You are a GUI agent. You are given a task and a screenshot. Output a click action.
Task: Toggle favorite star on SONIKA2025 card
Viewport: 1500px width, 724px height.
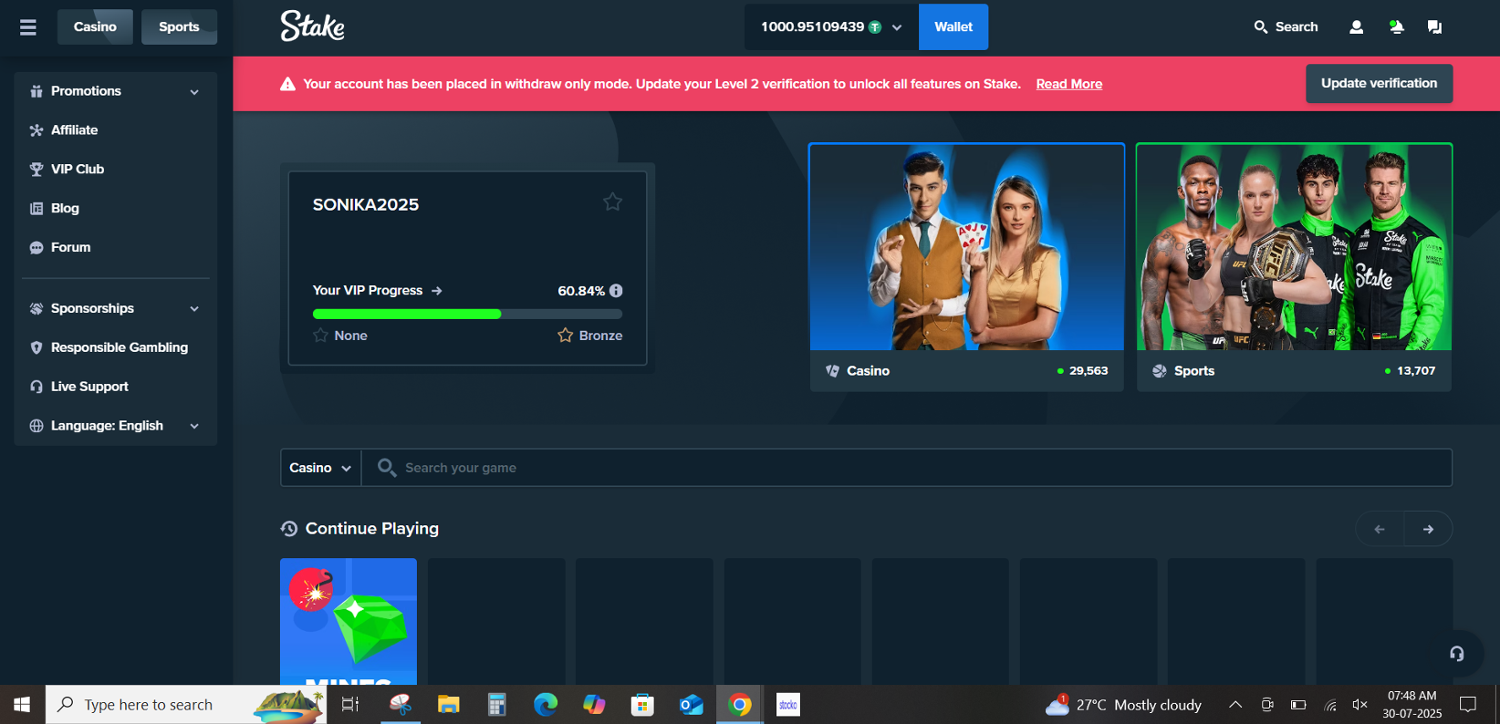click(612, 203)
